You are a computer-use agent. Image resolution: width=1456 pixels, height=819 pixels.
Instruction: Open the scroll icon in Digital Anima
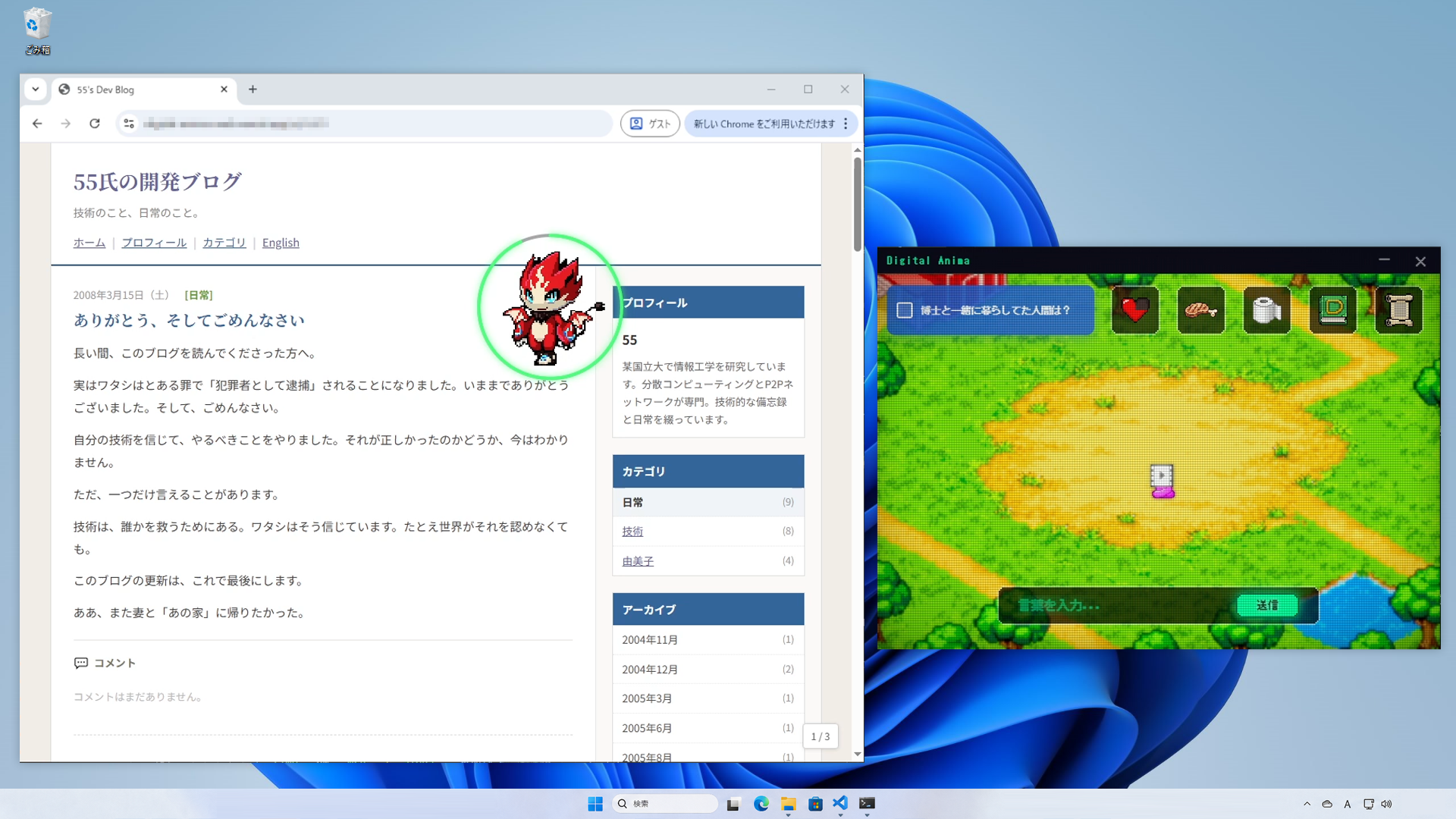(1399, 310)
